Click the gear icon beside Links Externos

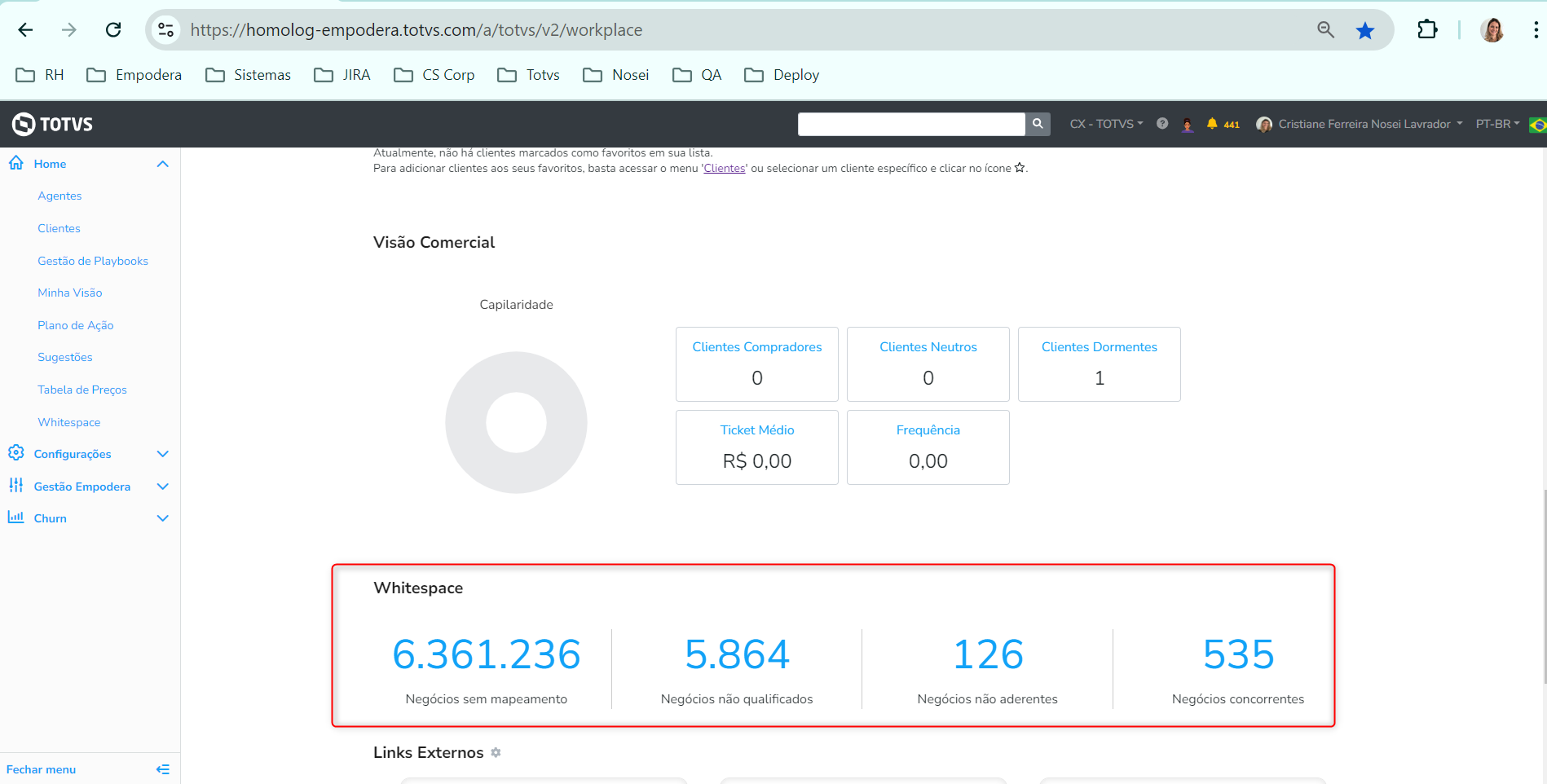click(x=496, y=753)
